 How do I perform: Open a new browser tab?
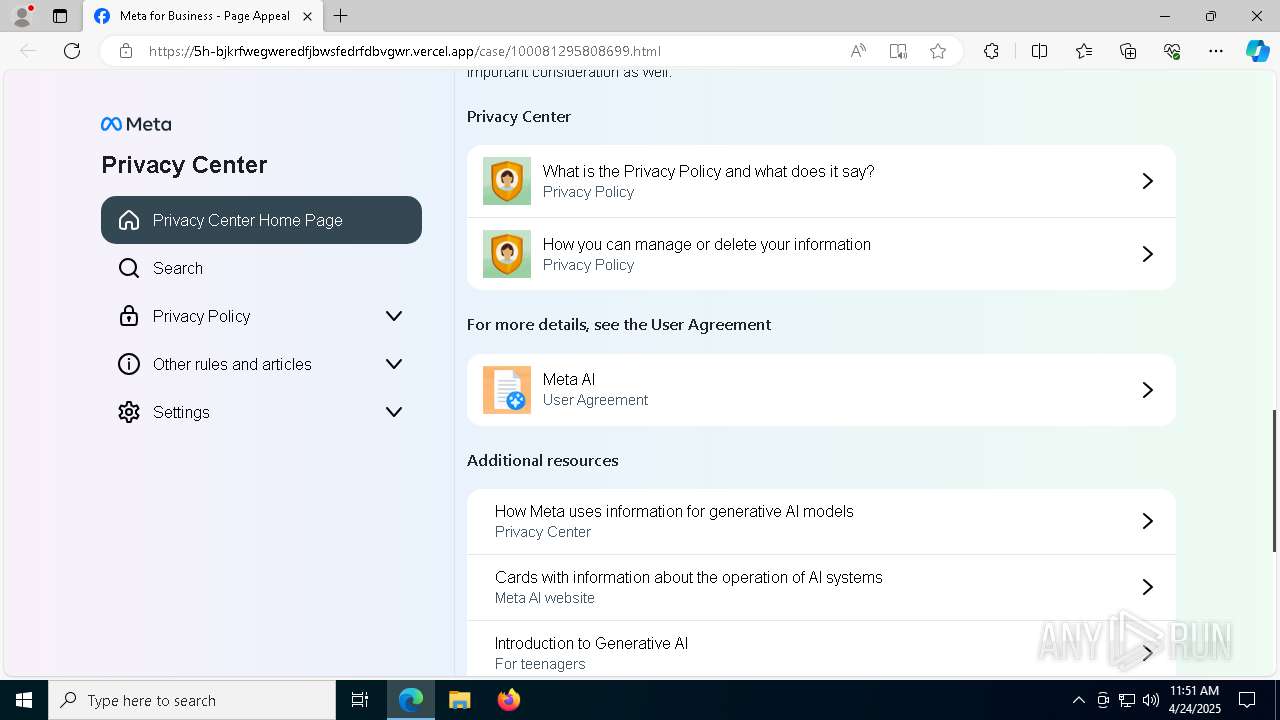(x=341, y=16)
